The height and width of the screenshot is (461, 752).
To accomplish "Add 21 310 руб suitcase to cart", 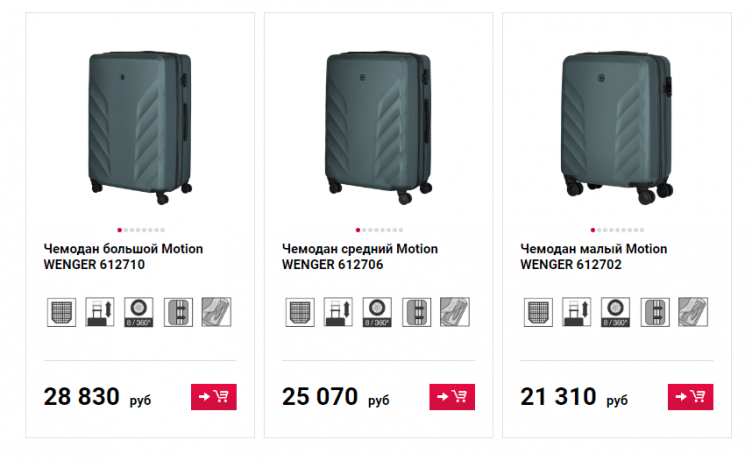I will 690,397.
